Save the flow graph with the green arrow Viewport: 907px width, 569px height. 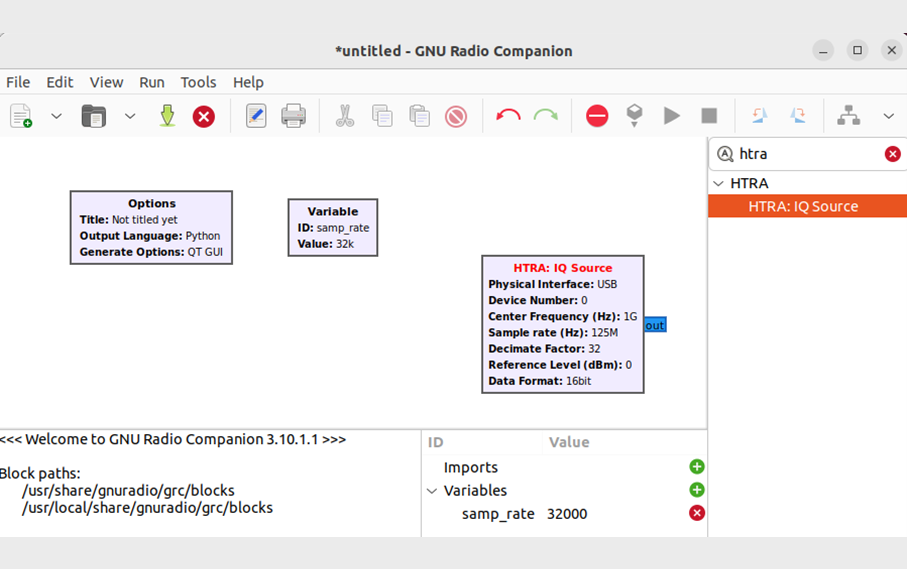pyautogui.click(x=167, y=116)
